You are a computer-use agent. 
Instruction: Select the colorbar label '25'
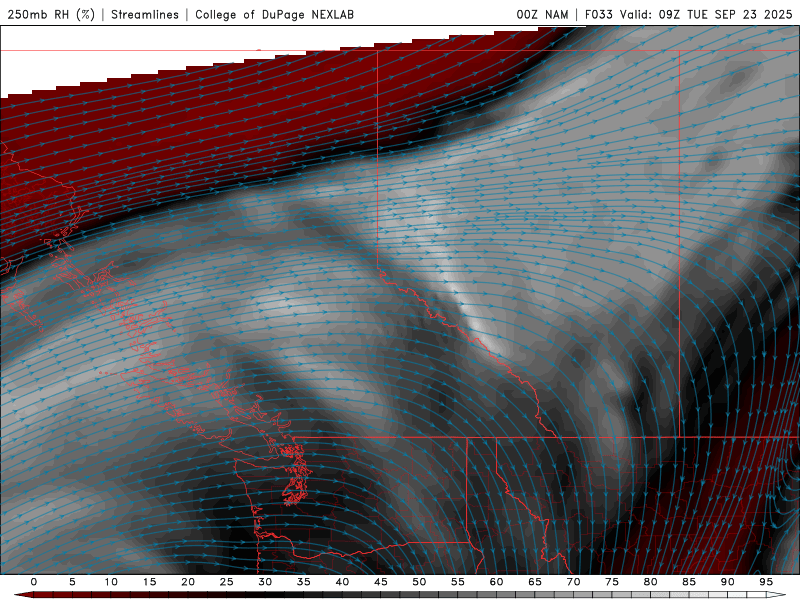(x=227, y=582)
